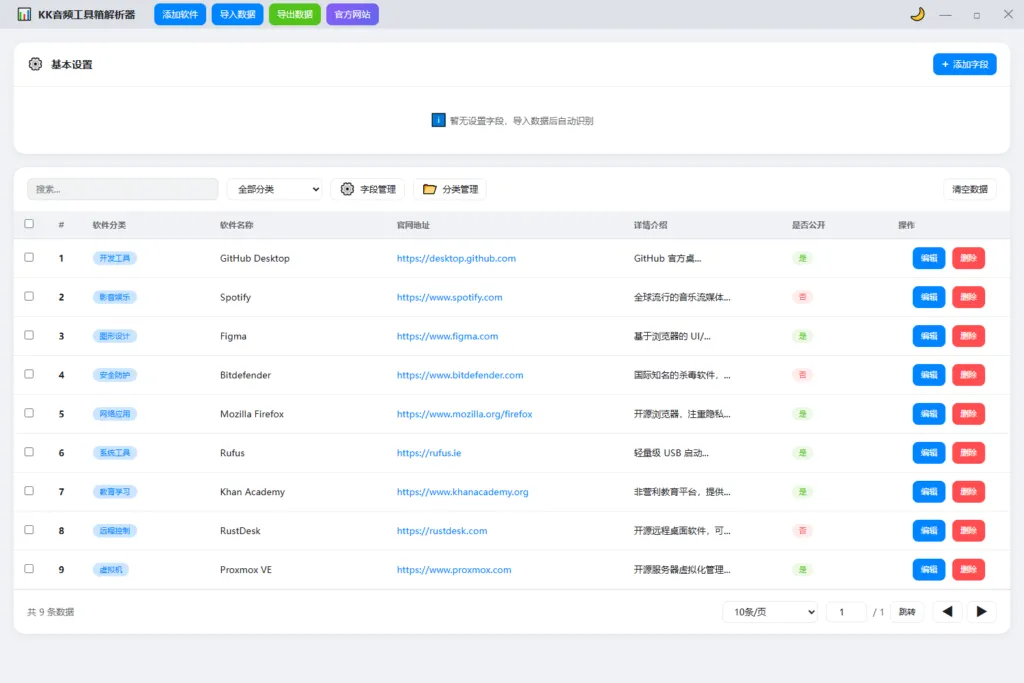This screenshot has height=683, width=1024.
Task: Edit the Mozilla Firefox row
Action: [x=929, y=414]
